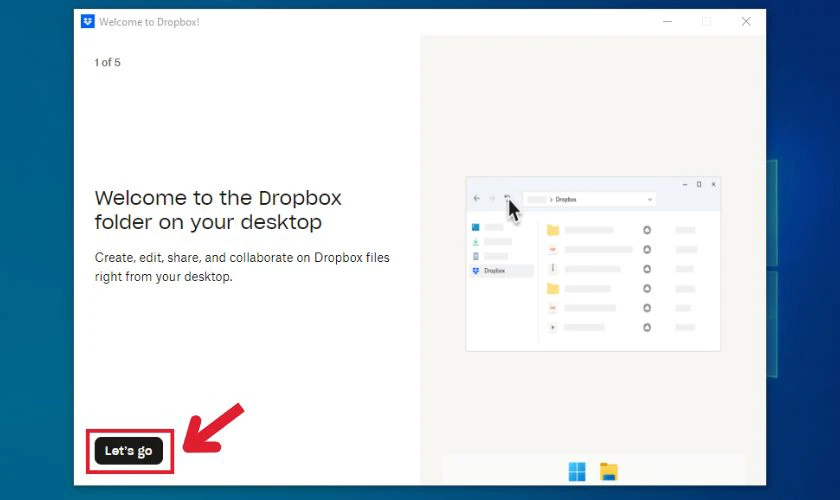Click the 'Welcome to the Dropbox folder' heading
Viewport: 840px width, 500px height.
[x=218, y=210]
